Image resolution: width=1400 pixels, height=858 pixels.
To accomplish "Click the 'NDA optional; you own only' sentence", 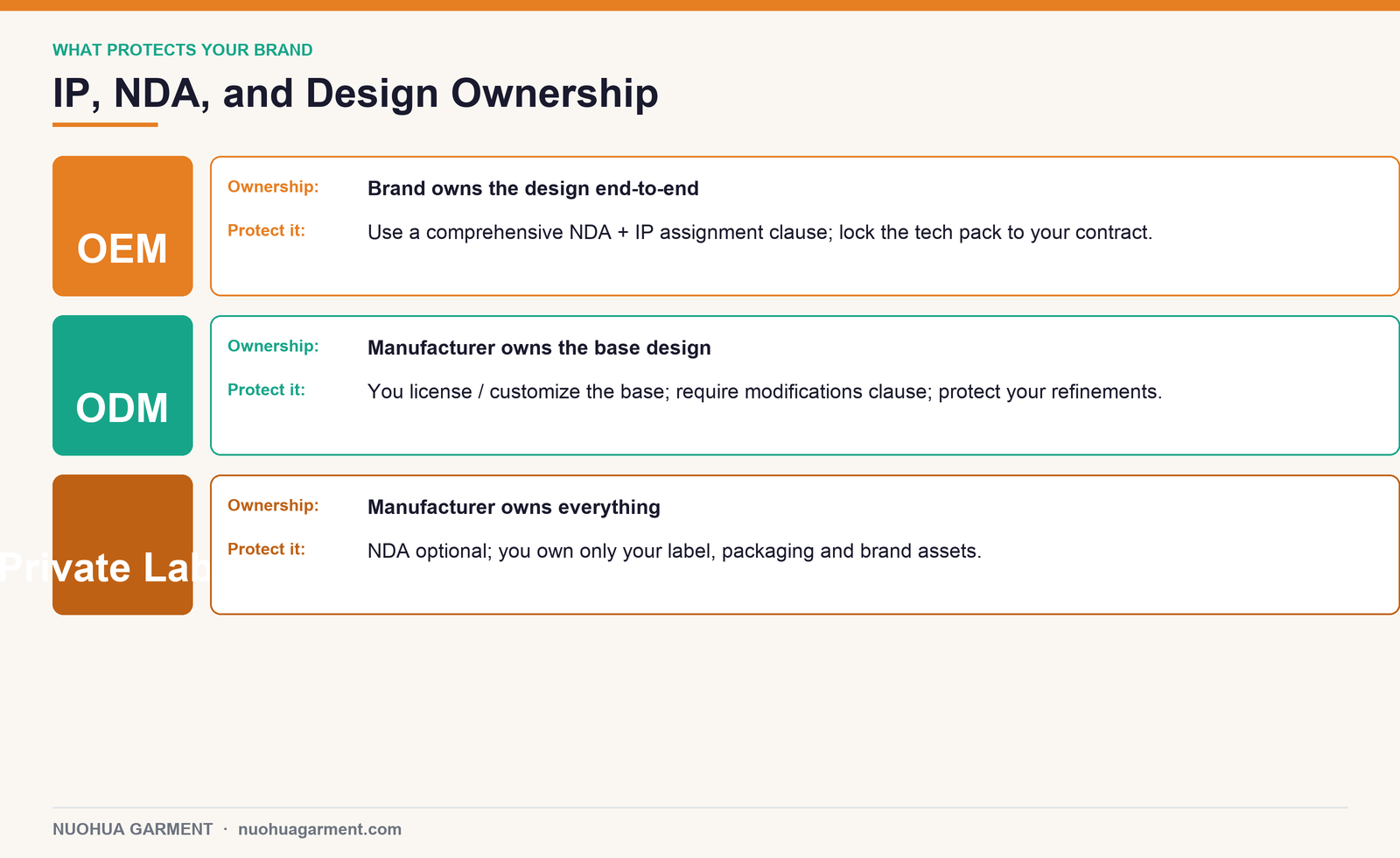I will (x=675, y=551).
